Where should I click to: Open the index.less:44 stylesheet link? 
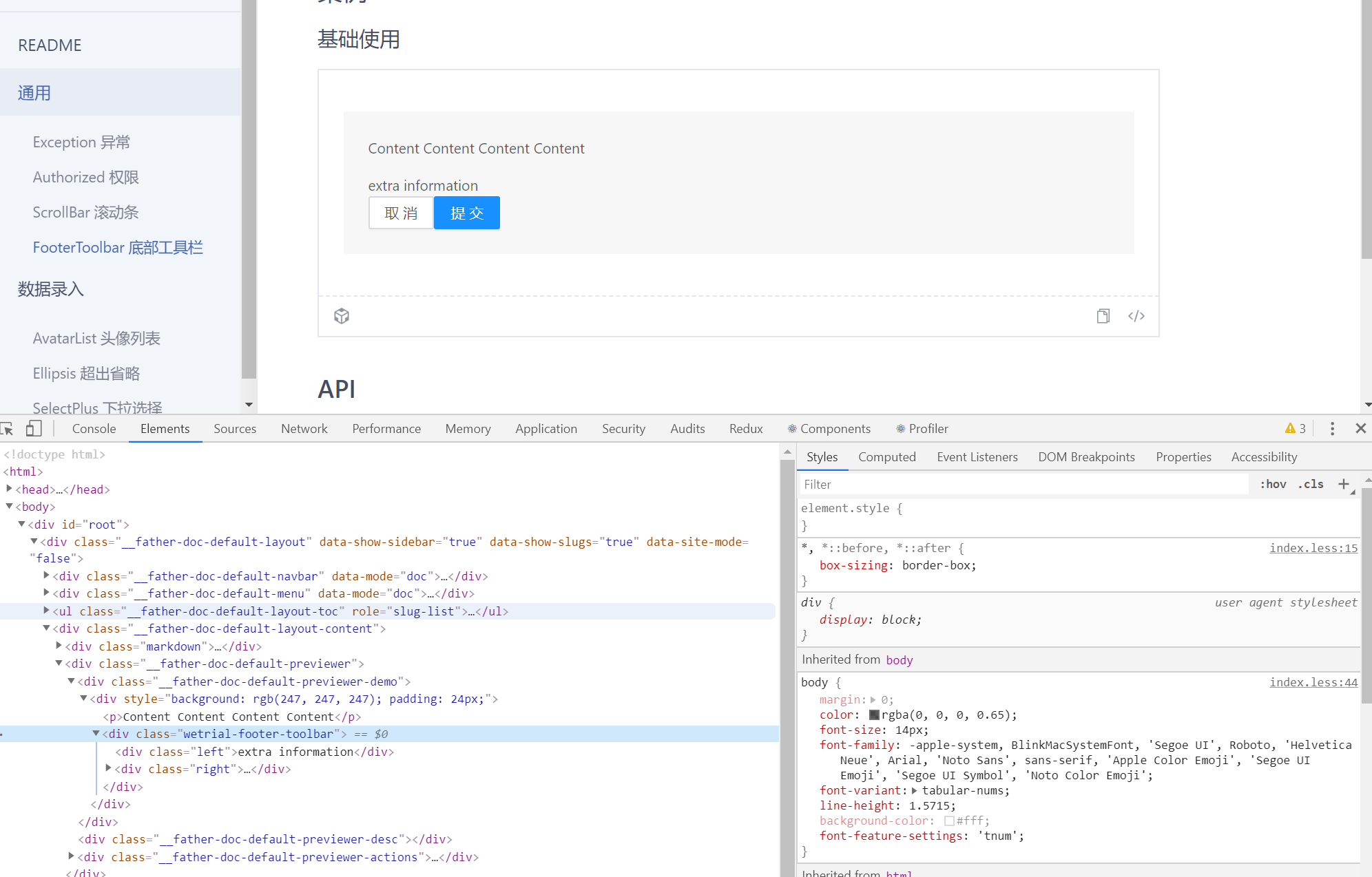tap(1313, 682)
